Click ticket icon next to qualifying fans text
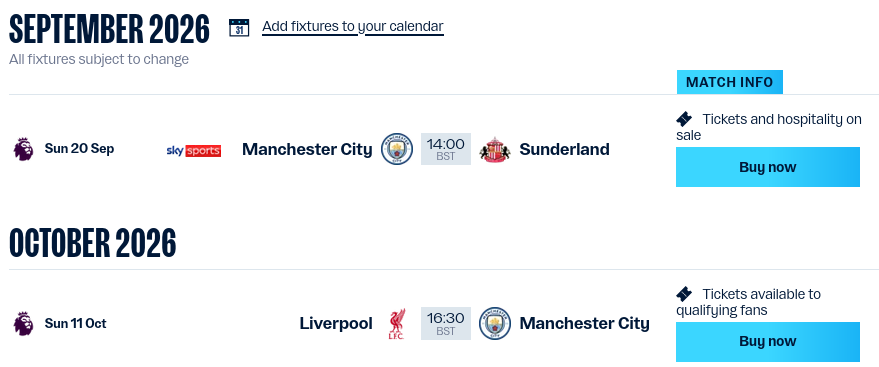This screenshot has width=879, height=367. point(684,294)
